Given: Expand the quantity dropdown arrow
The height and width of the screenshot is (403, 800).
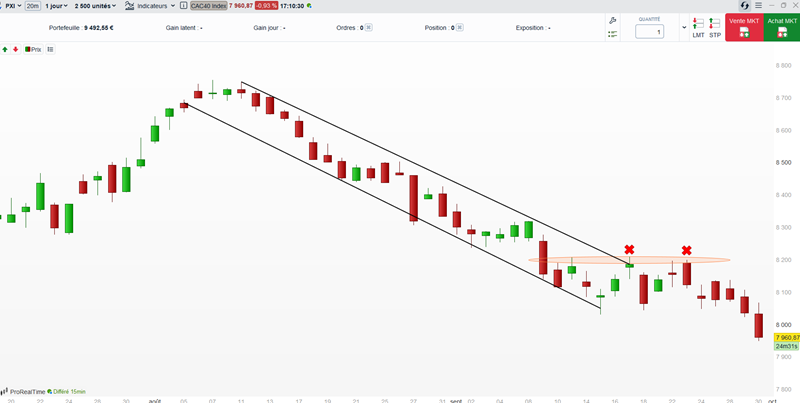Looking at the screenshot, I should pyautogui.click(x=684, y=28).
